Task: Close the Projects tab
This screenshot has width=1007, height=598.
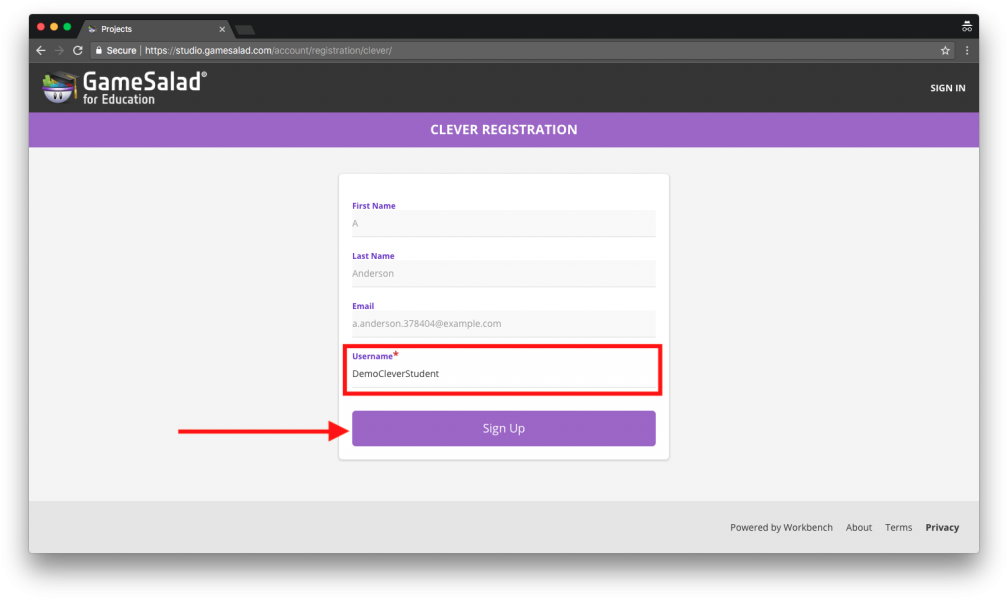Action: click(x=222, y=29)
